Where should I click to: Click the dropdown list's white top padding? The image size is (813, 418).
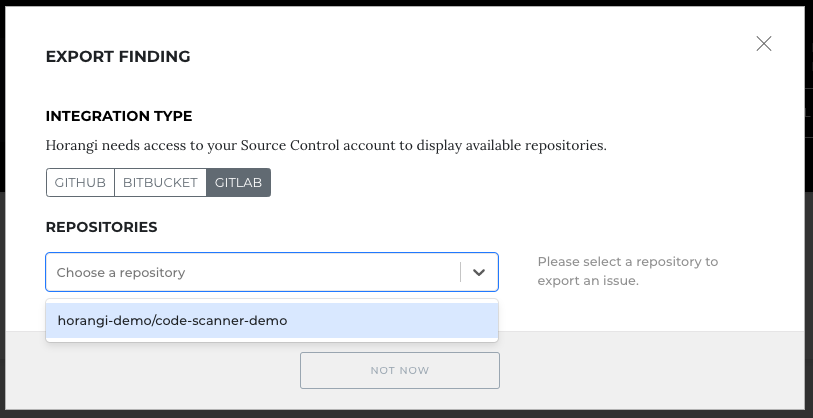[x=272, y=301]
